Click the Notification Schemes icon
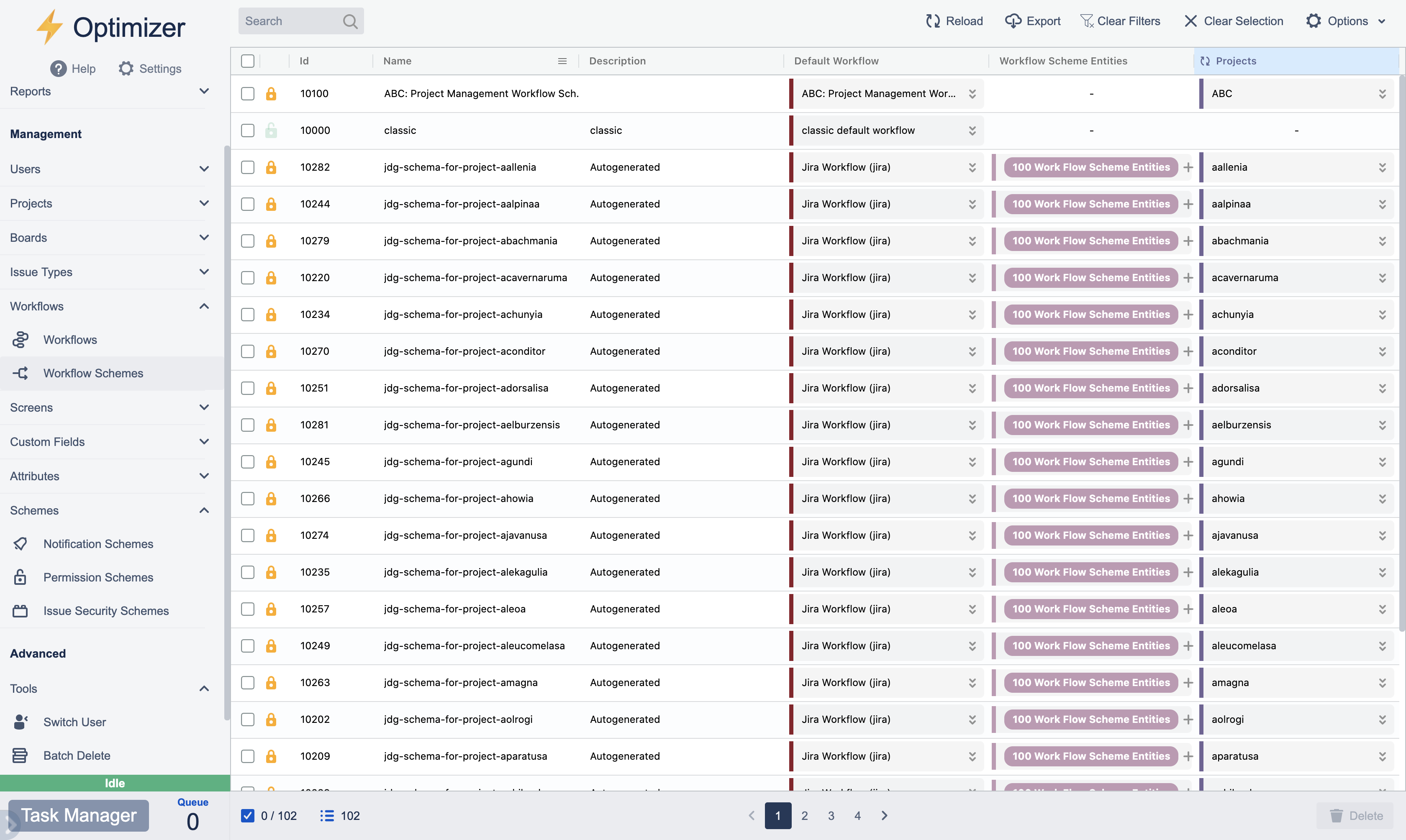Screen dimensions: 1406x840 pyautogui.click(x=21, y=543)
